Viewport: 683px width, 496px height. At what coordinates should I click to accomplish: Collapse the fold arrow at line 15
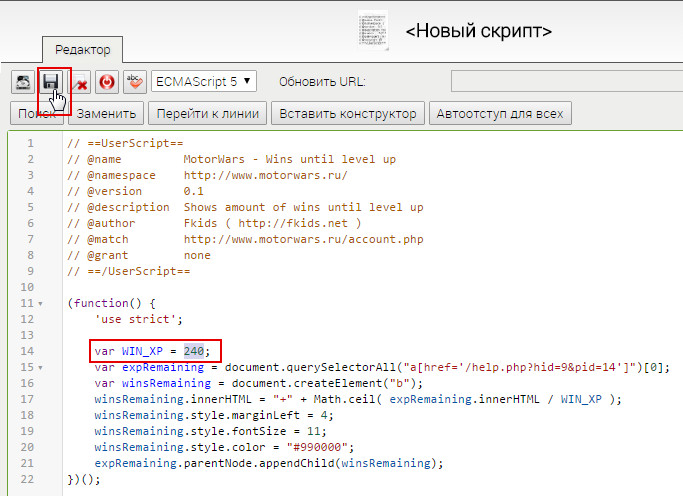[41, 368]
